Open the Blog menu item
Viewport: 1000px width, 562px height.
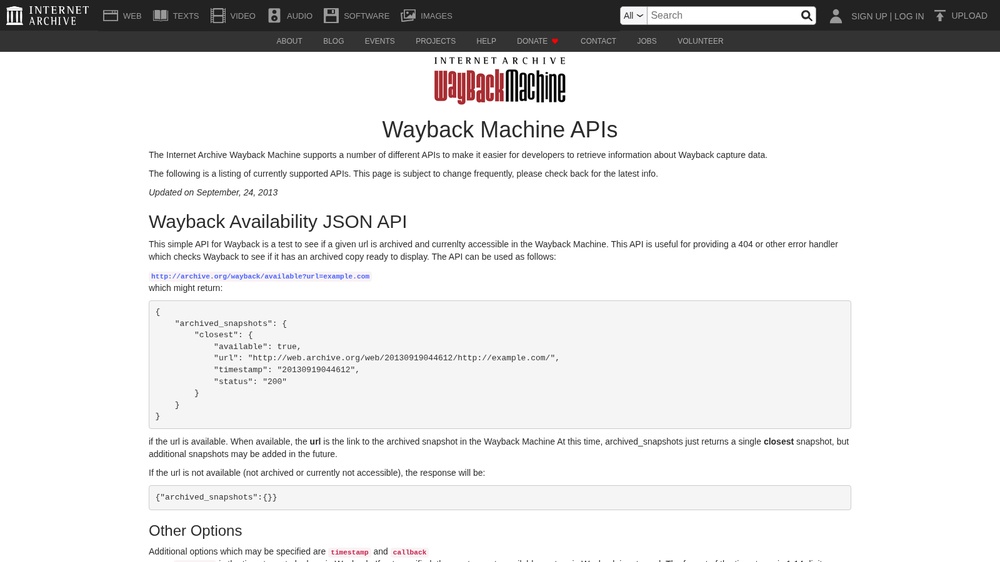[x=334, y=41]
